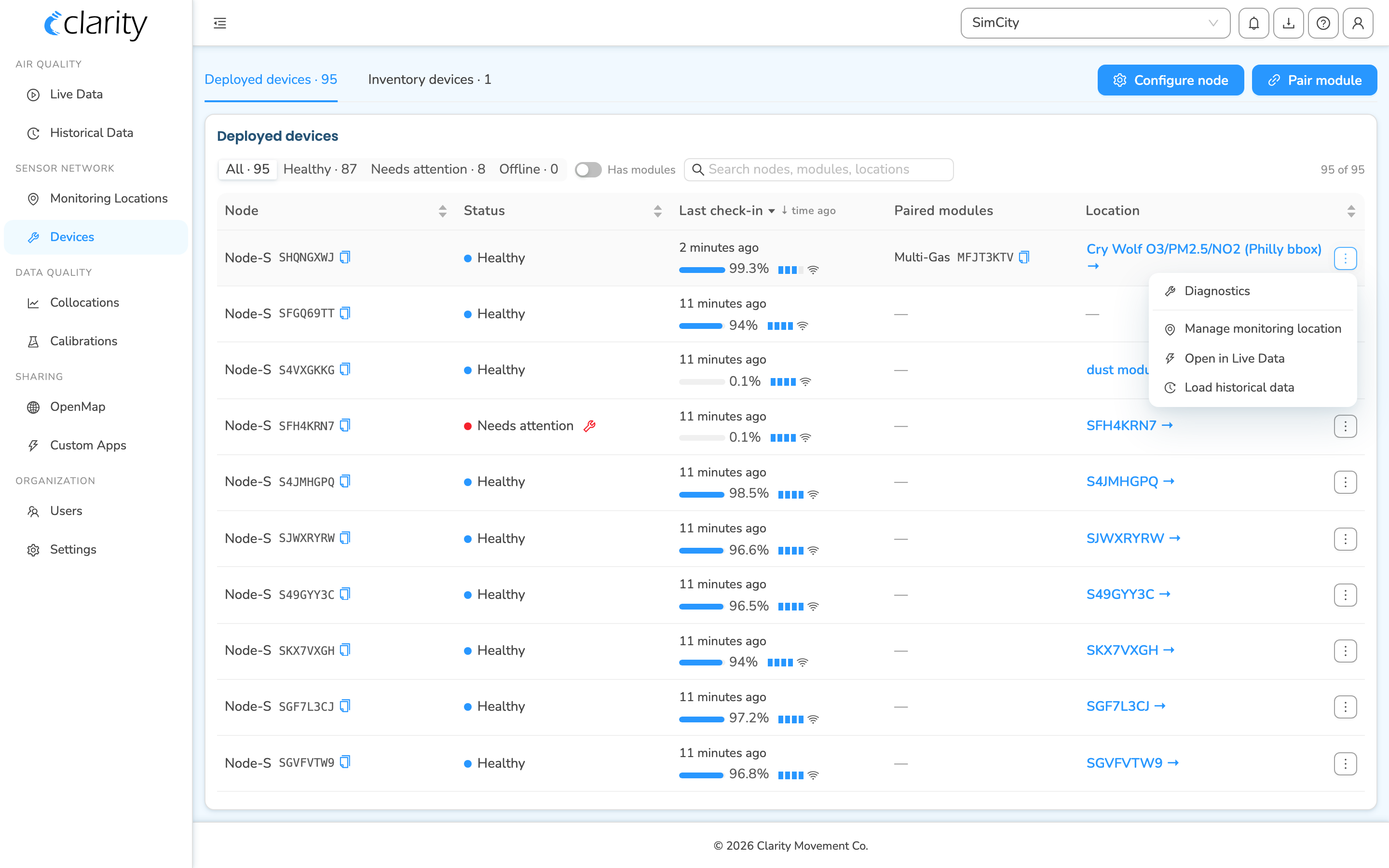Viewport: 1389px width, 868px height.
Task: Copy node ID S4VXGKKG
Action: pyautogui.click(x=345, y=369)
